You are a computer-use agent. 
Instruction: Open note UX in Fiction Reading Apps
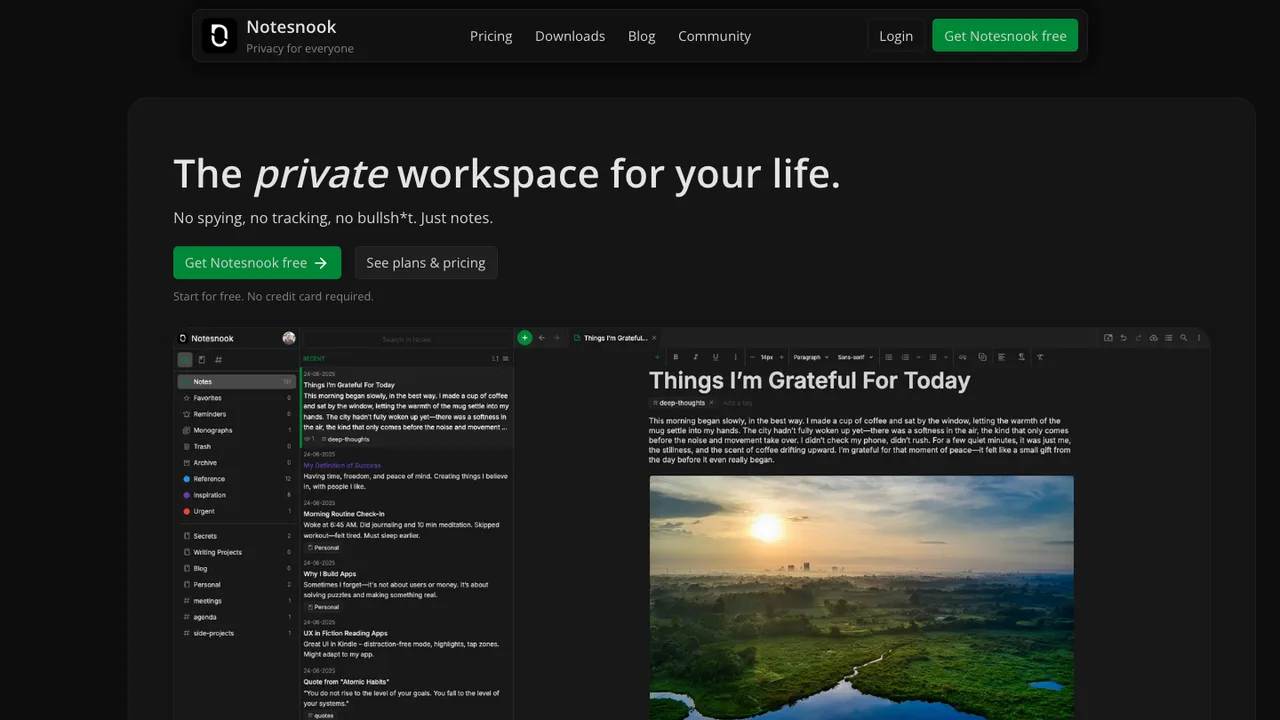point(407,639)
